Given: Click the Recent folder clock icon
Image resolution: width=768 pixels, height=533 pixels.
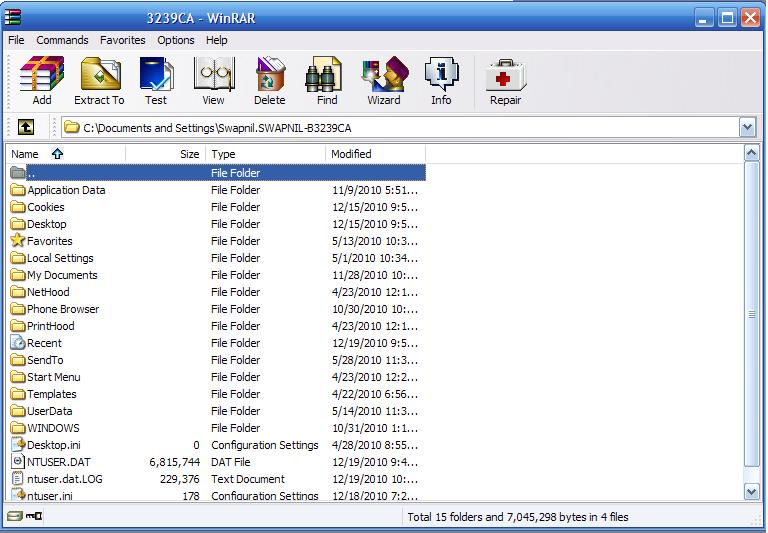Looking at the screenshot, I should point(18,342).
